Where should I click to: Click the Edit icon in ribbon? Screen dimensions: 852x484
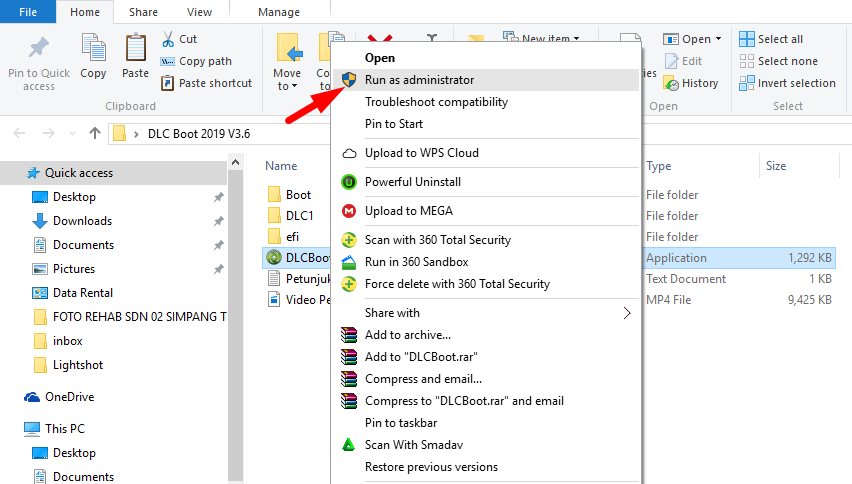pos(672,61)
